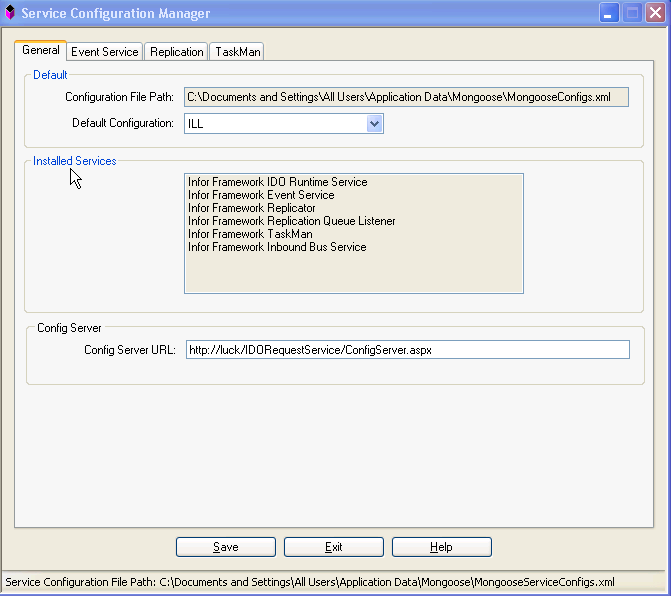
Task: Open the Event Service tab
Action: pos(104,52)
